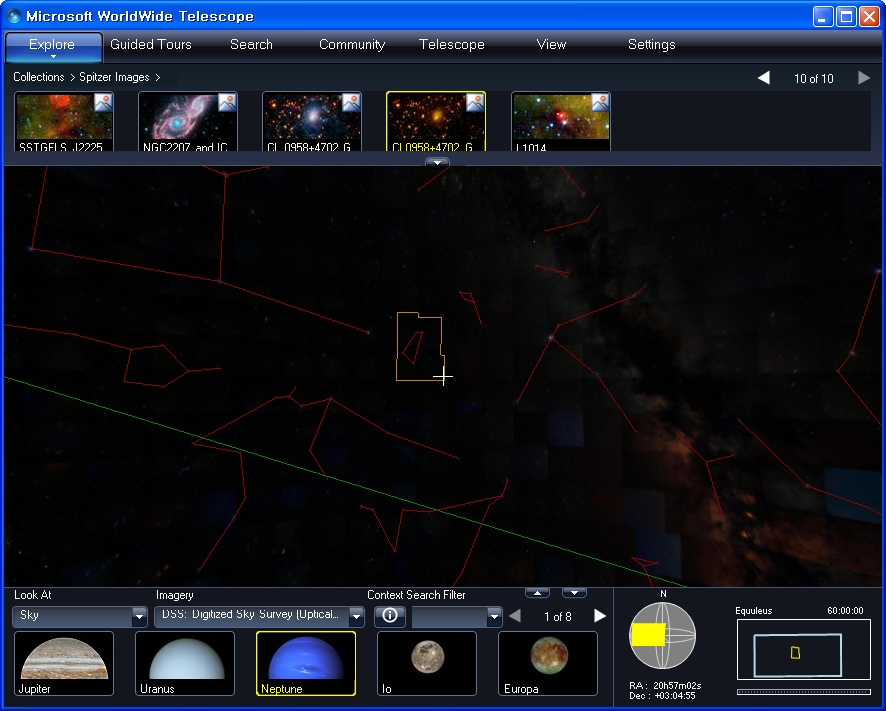Click the Spitzer Images breadcrumb
Viewport: 886px width, 711px height.
pos(114,77)
